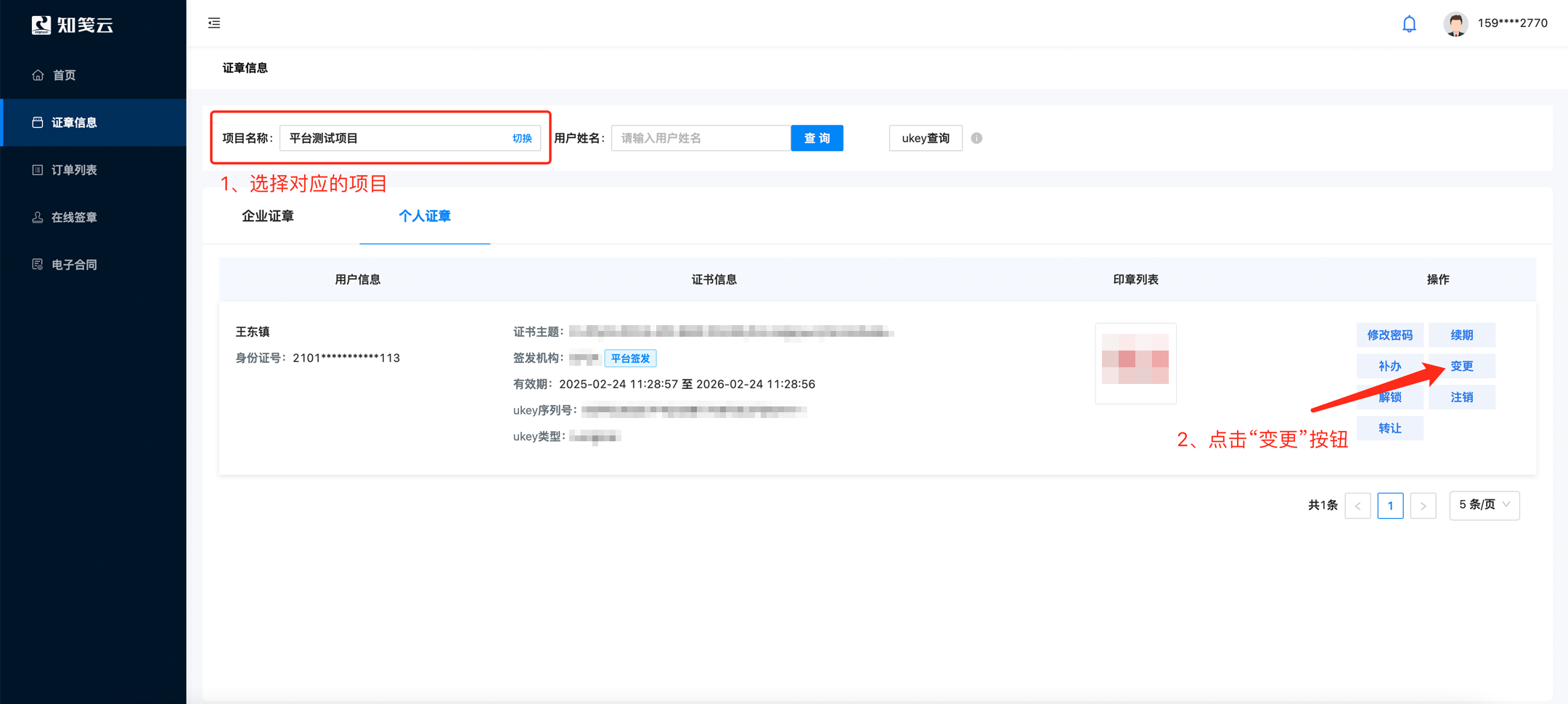
Task: Click the 解锁 button
Action: 1389,397
